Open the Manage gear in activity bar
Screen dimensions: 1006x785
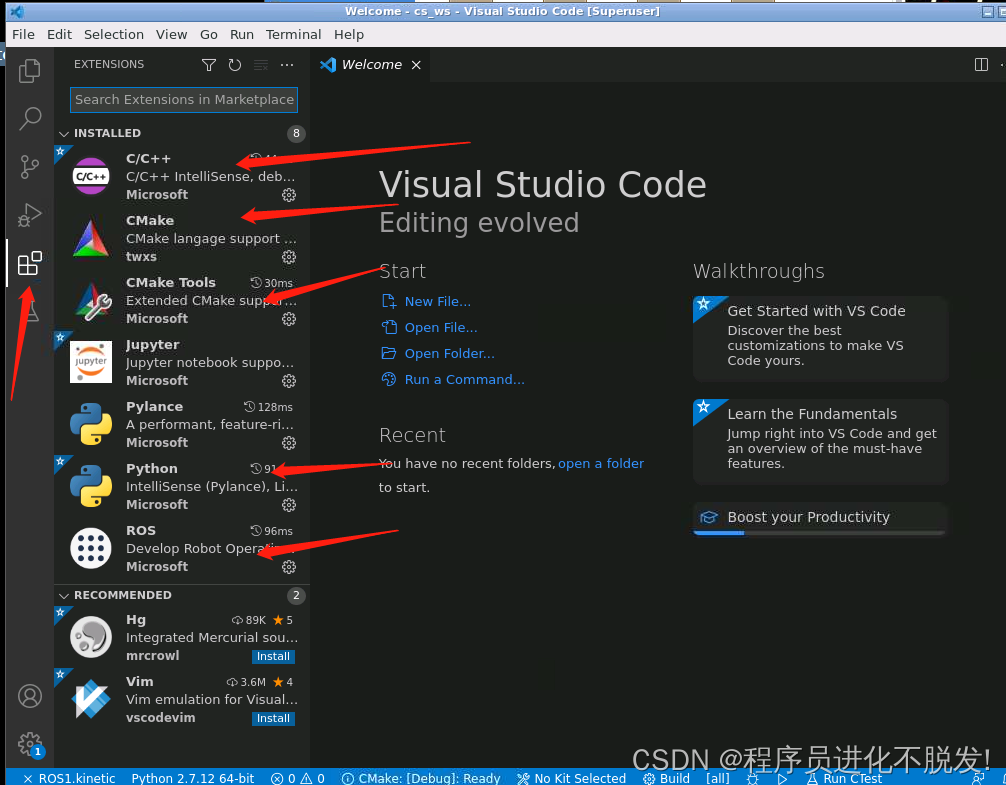point(30,744)
